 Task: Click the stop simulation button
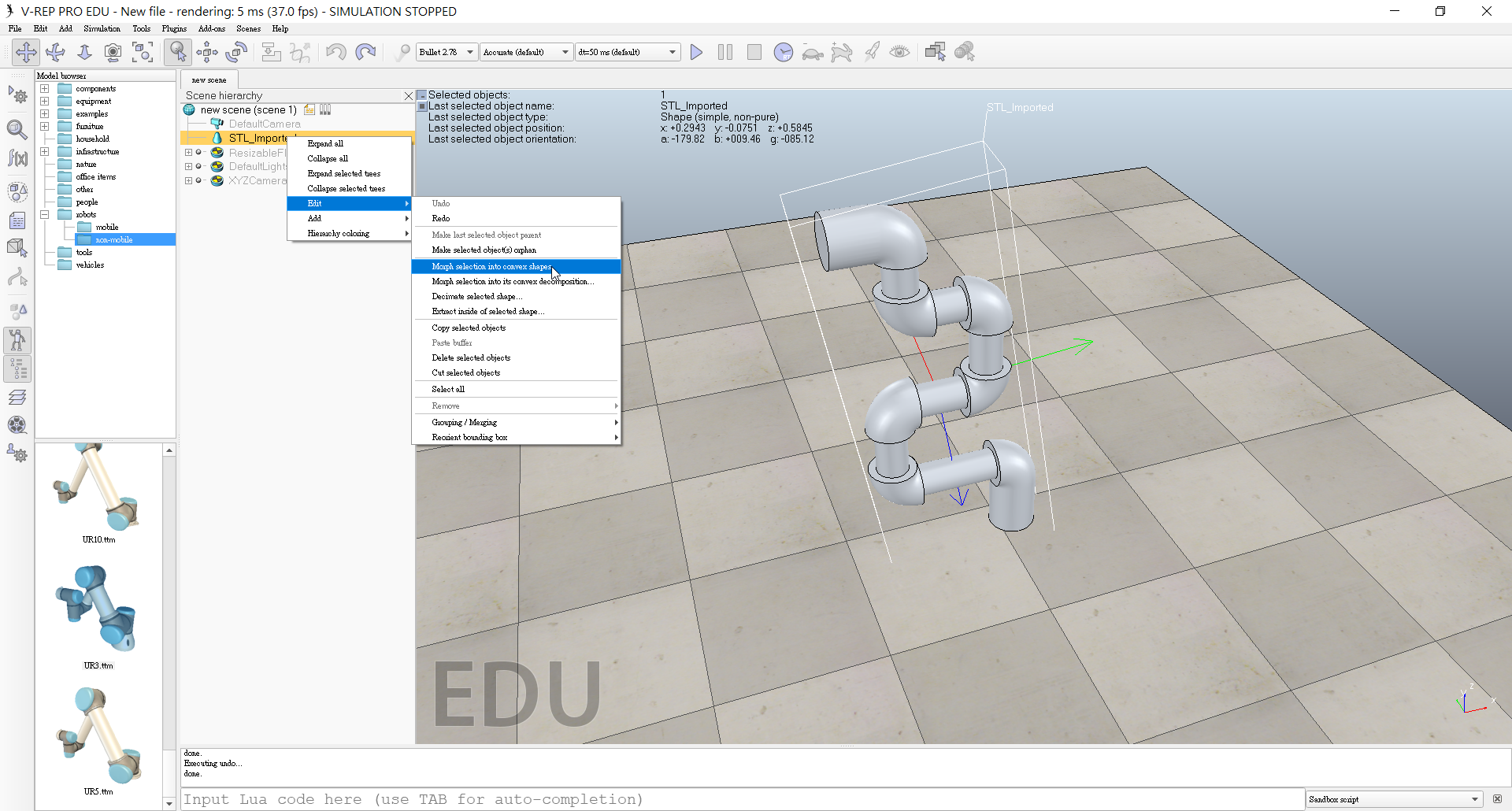tap(754, 52)
